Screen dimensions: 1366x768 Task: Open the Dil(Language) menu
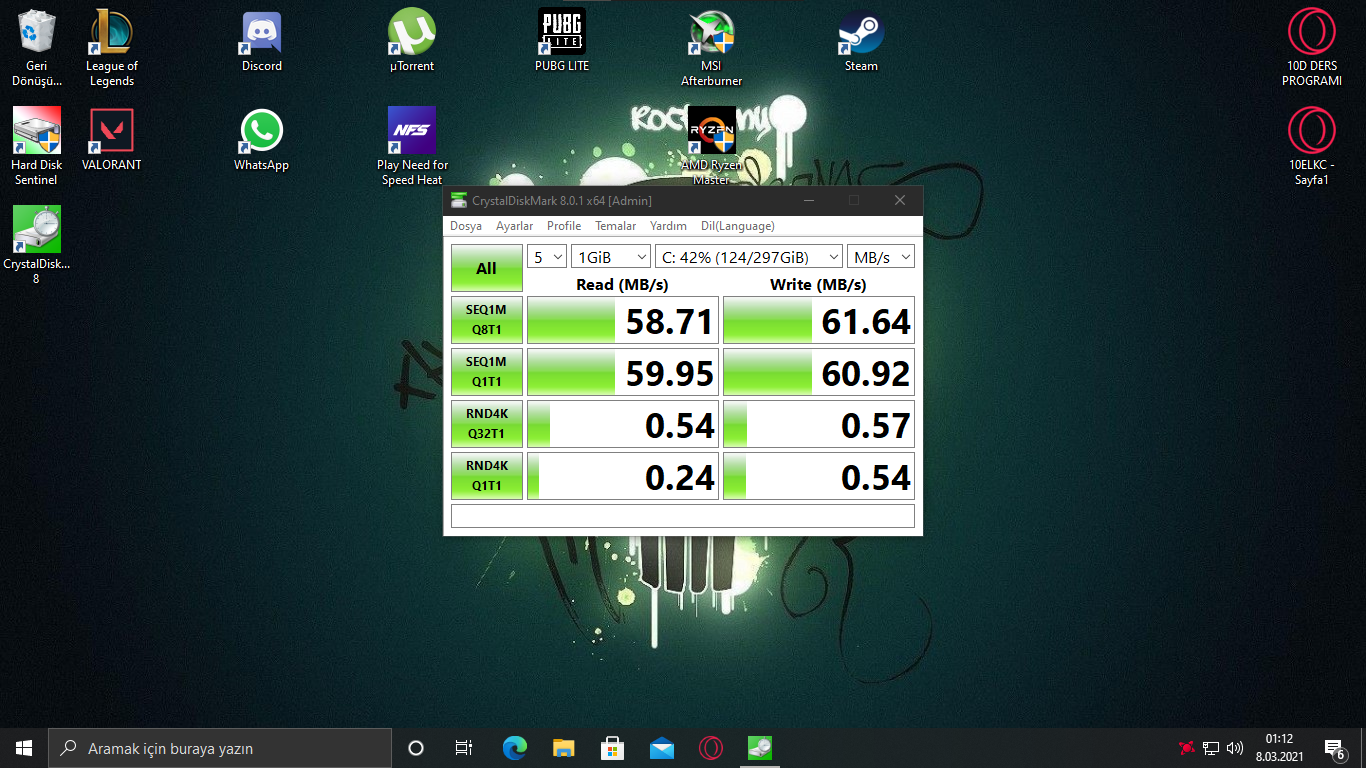737,226
